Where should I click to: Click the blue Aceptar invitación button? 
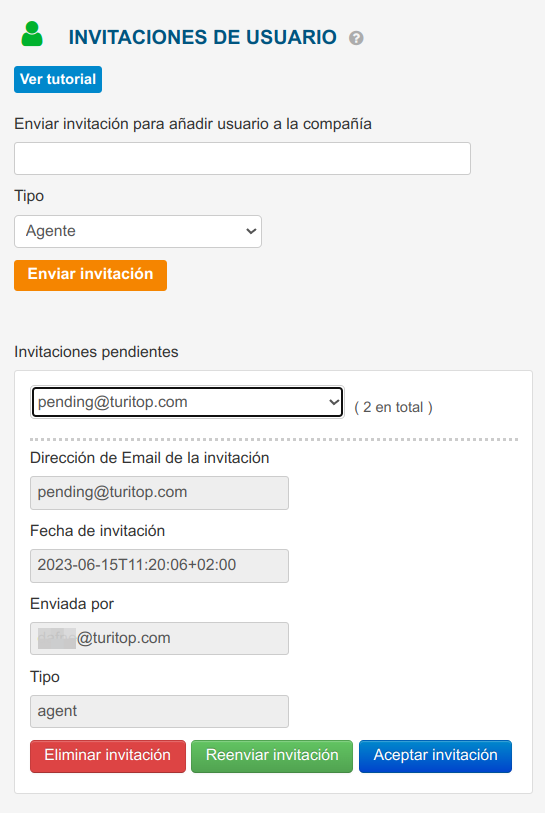(x=435, y=756)
